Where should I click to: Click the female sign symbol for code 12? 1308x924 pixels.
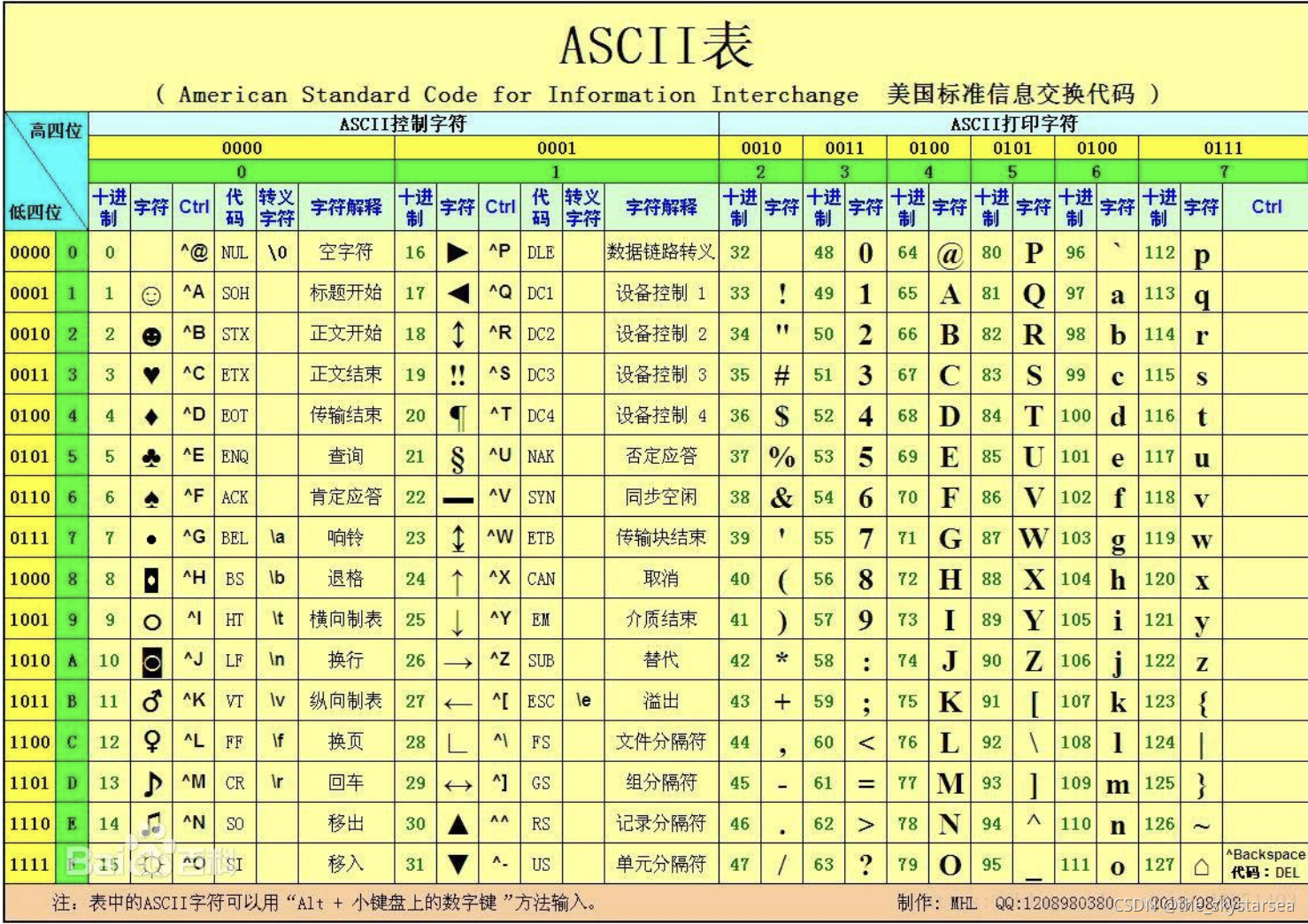[x=151, y=742]
